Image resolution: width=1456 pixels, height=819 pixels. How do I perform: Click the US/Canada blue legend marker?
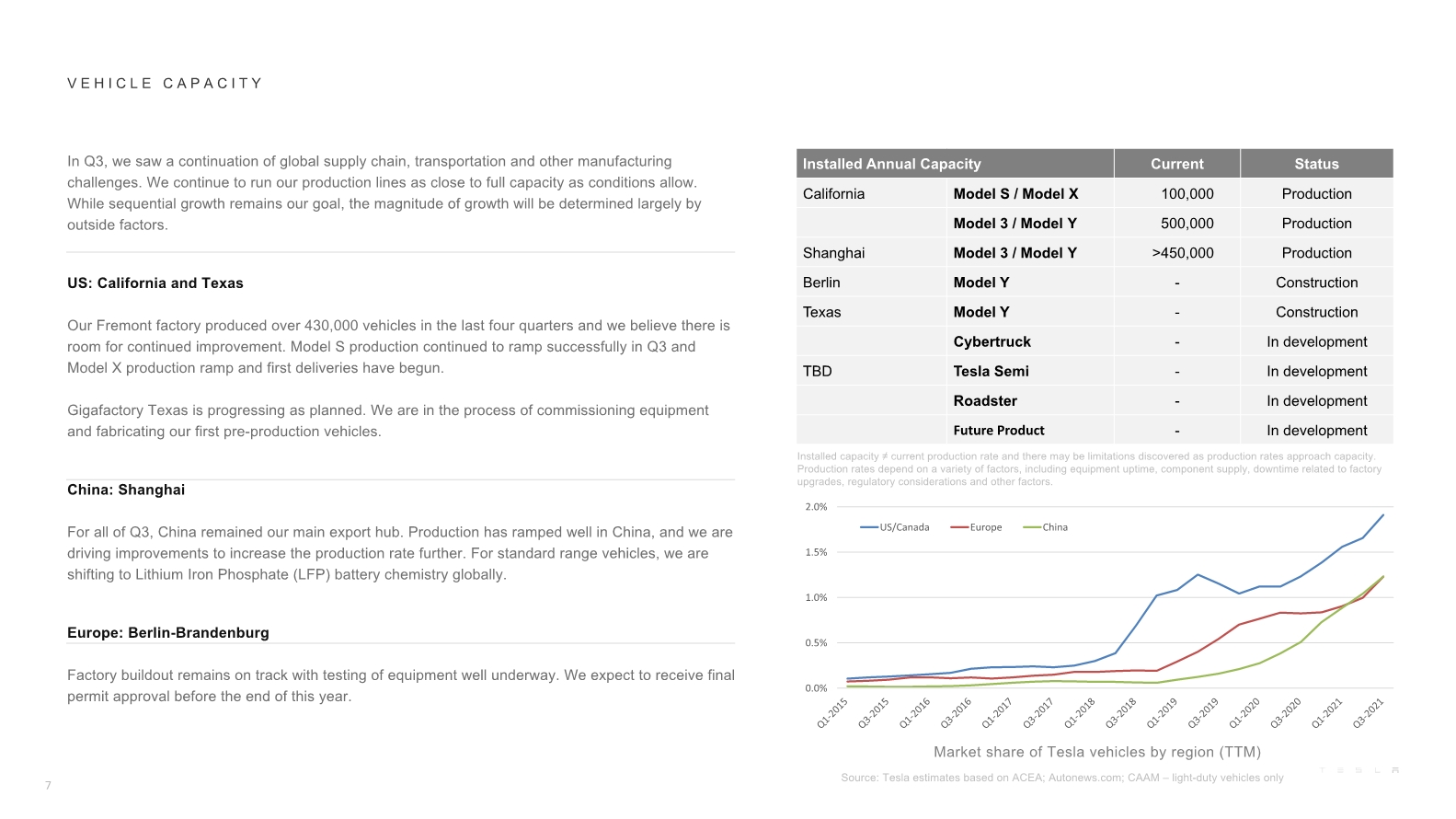coord(869,527)
